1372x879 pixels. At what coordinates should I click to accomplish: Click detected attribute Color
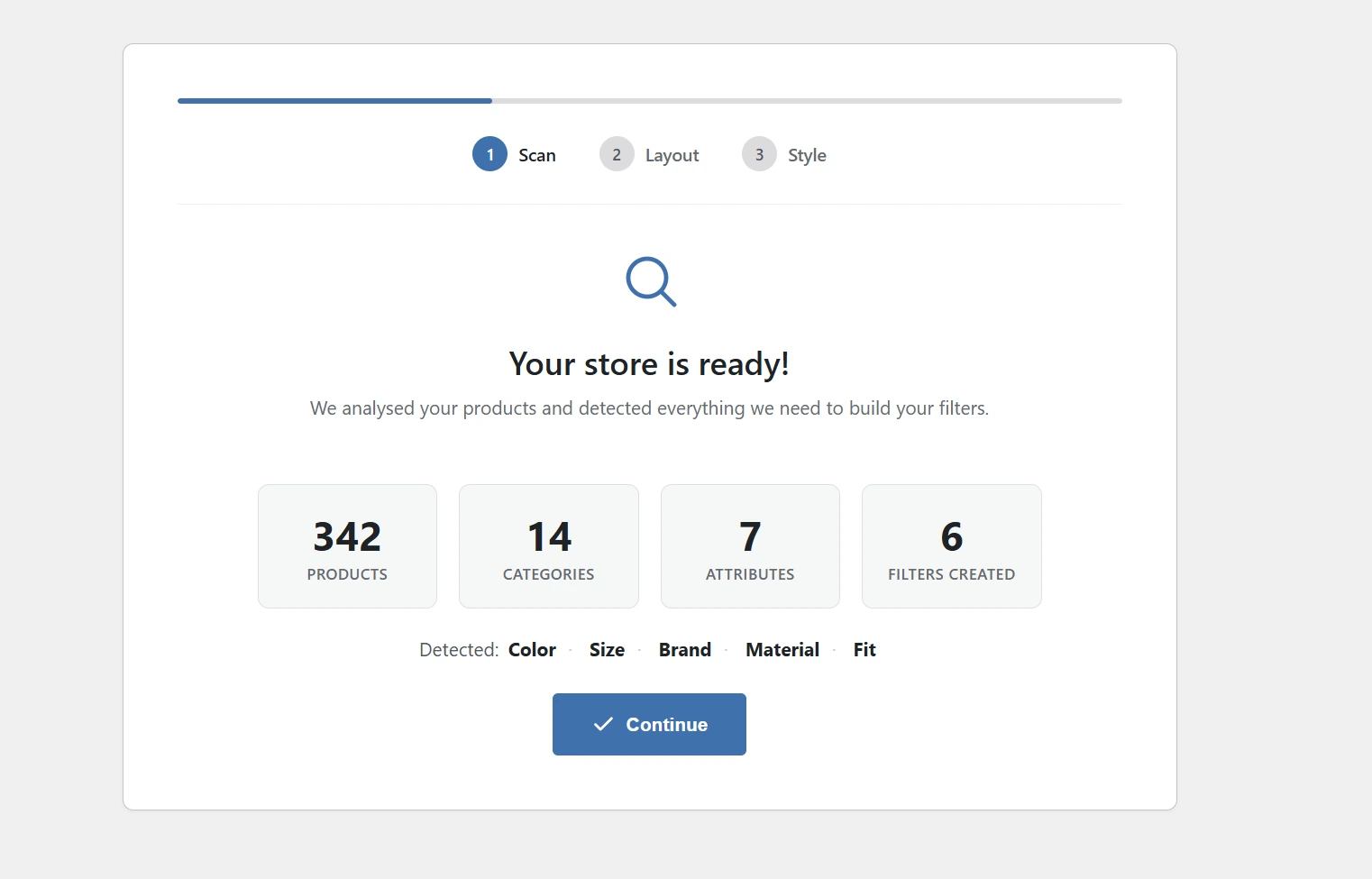coord(532,650)
